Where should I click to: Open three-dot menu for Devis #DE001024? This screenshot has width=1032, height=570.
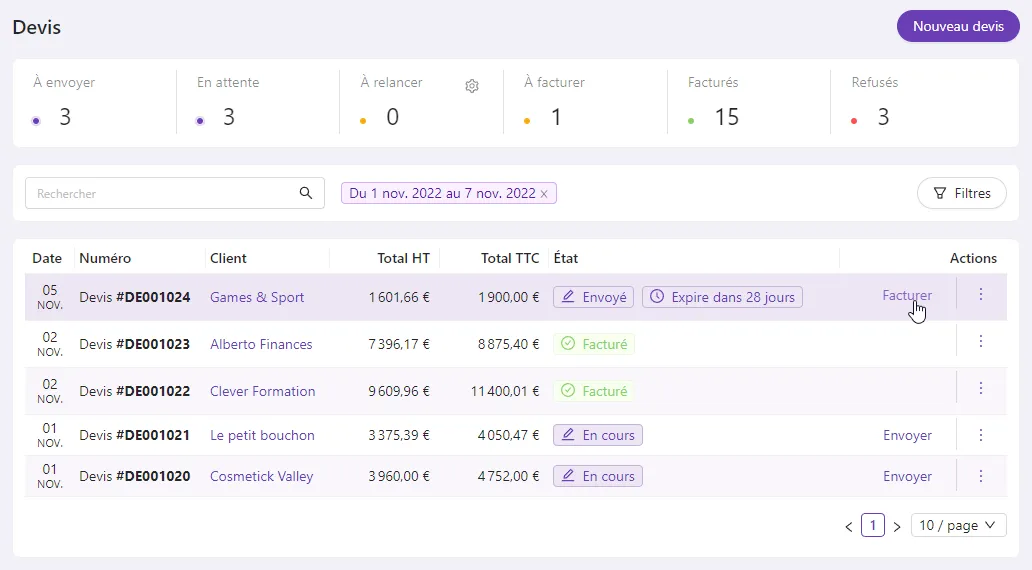pyautogui.click(x=981, y=294)
